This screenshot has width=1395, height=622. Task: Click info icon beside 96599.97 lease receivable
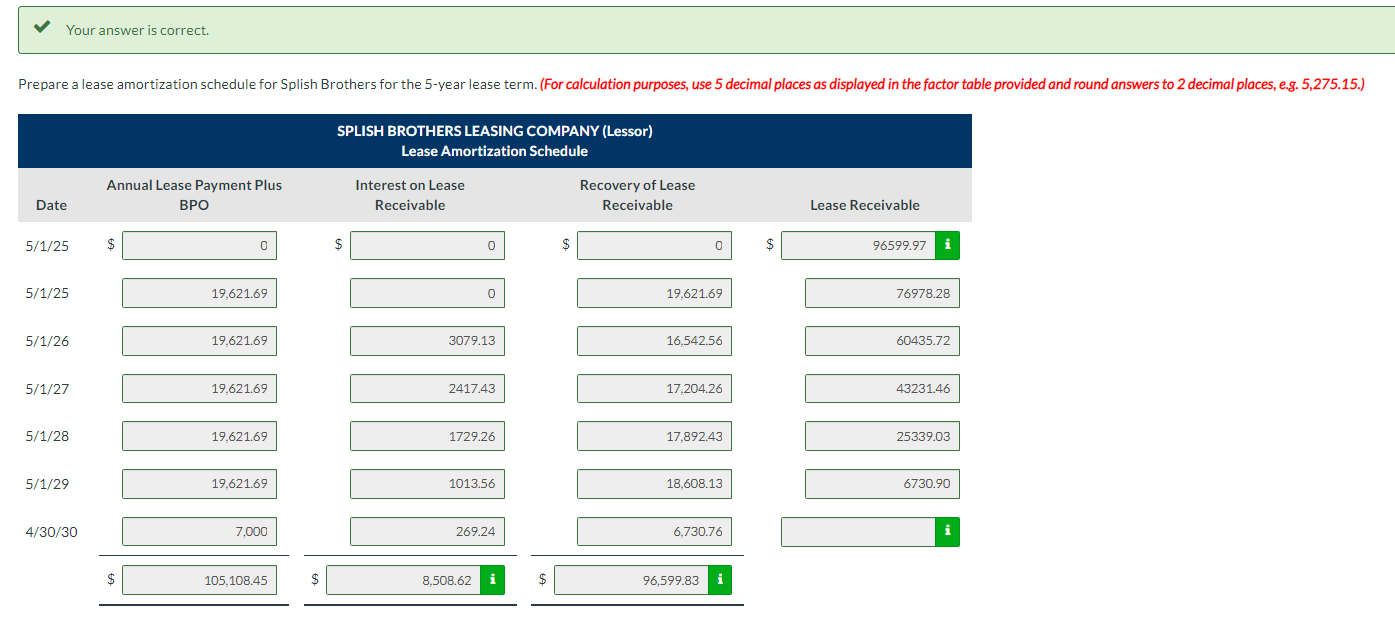(x=947, y=245)
